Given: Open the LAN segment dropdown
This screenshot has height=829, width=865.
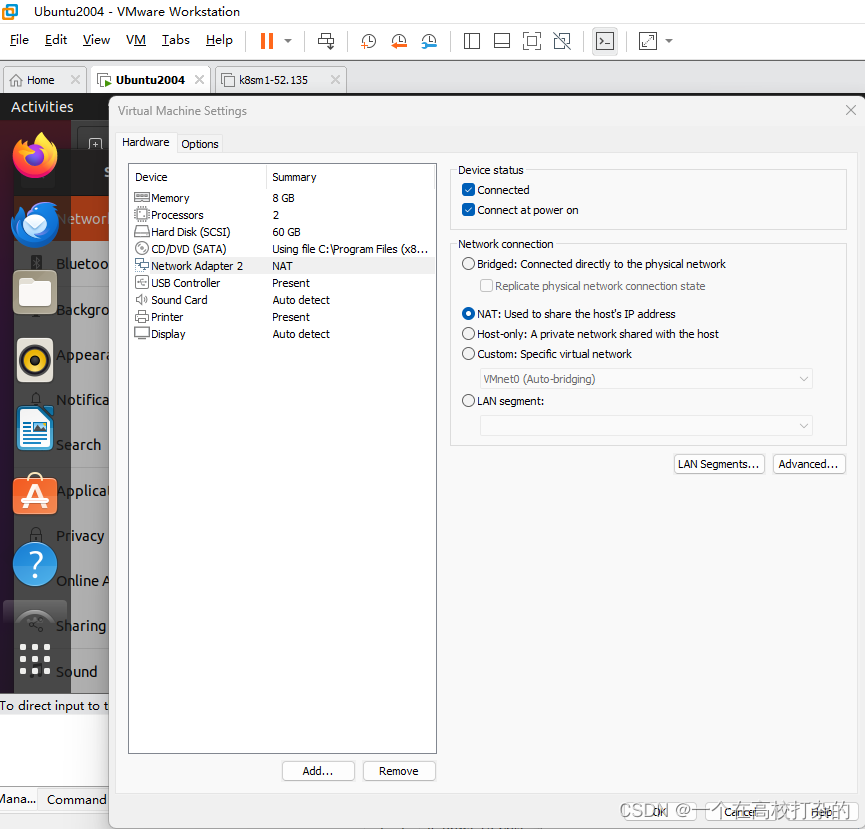Looking at the screenshot, I should pos(646,426).
